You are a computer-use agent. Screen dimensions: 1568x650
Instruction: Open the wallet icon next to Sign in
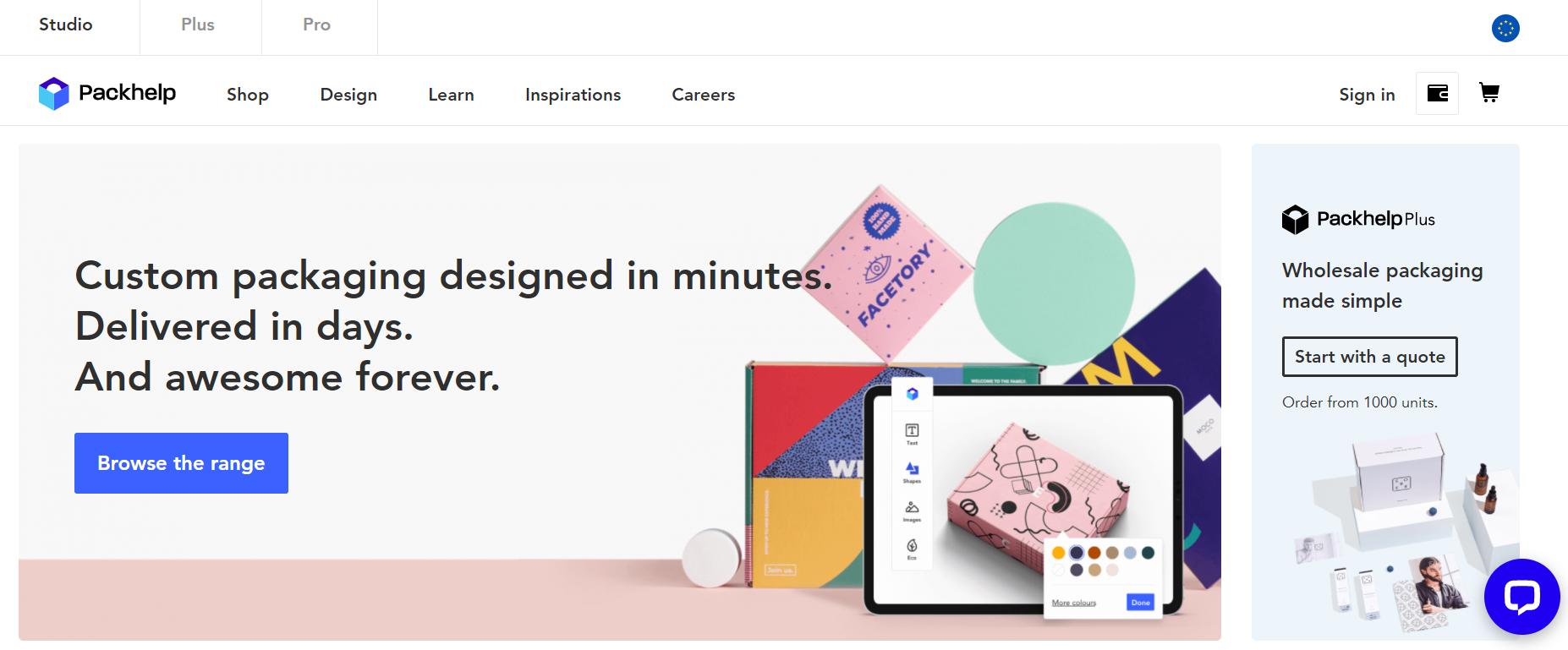1437,93
